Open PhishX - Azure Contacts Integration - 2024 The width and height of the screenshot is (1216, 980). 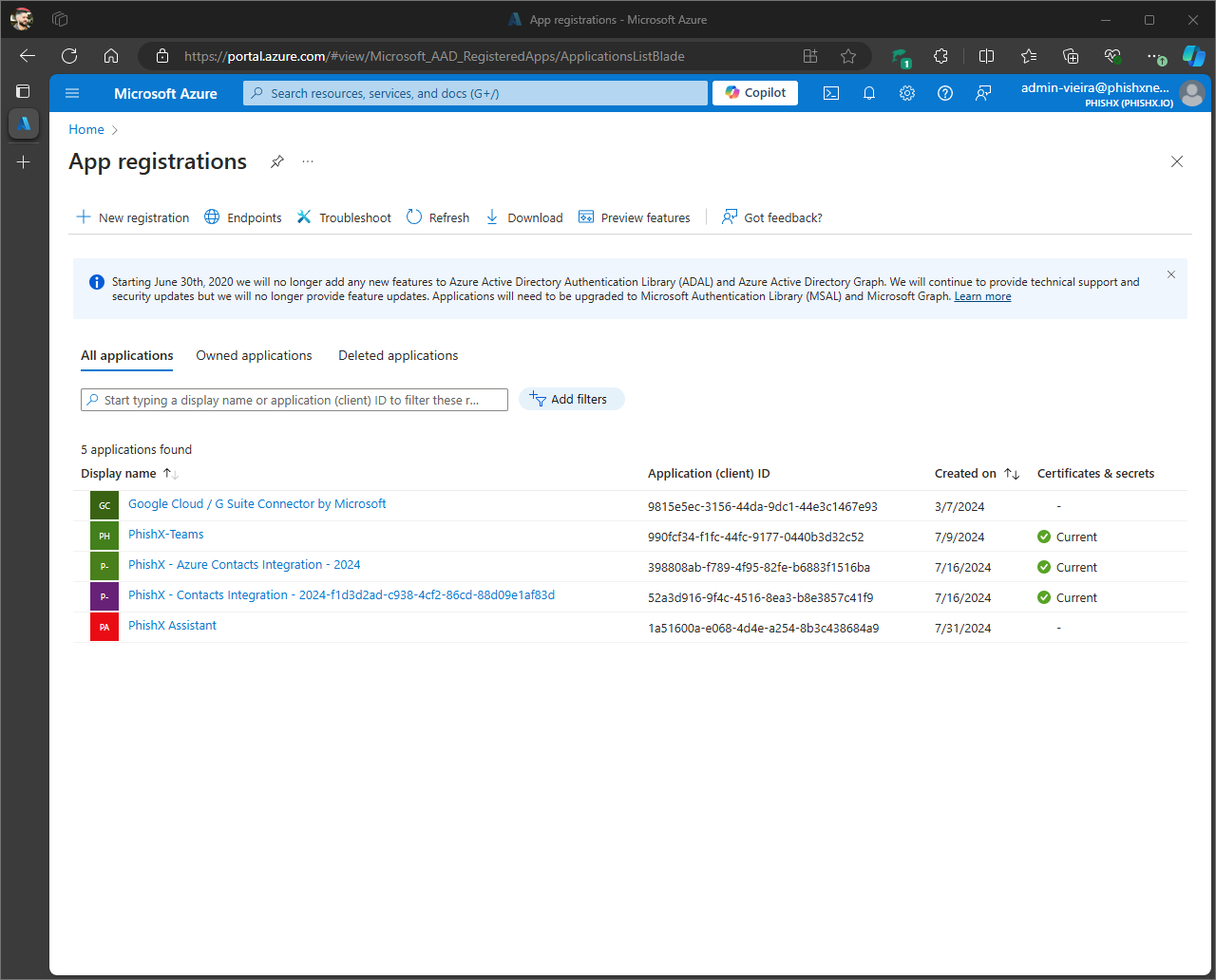244,564
